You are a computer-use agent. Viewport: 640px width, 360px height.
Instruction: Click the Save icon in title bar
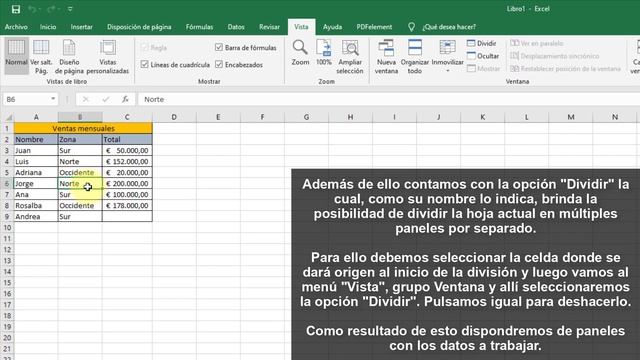click(16, 9)
